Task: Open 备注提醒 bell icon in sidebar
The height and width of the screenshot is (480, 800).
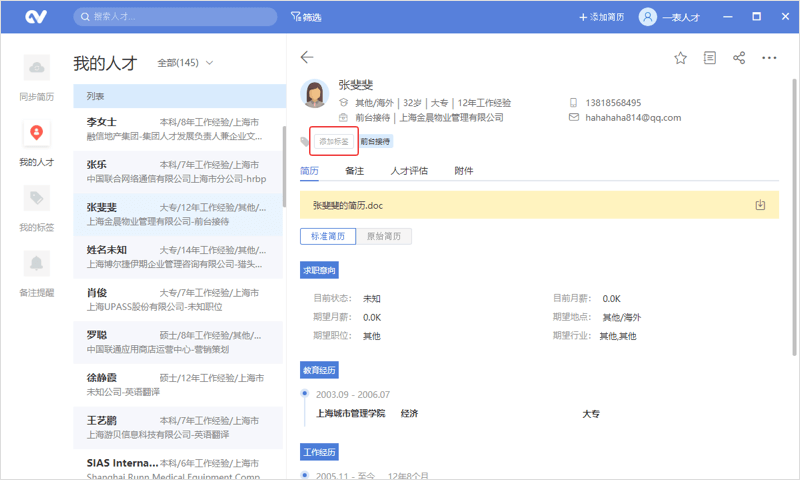Action: [x=37, y=263]
